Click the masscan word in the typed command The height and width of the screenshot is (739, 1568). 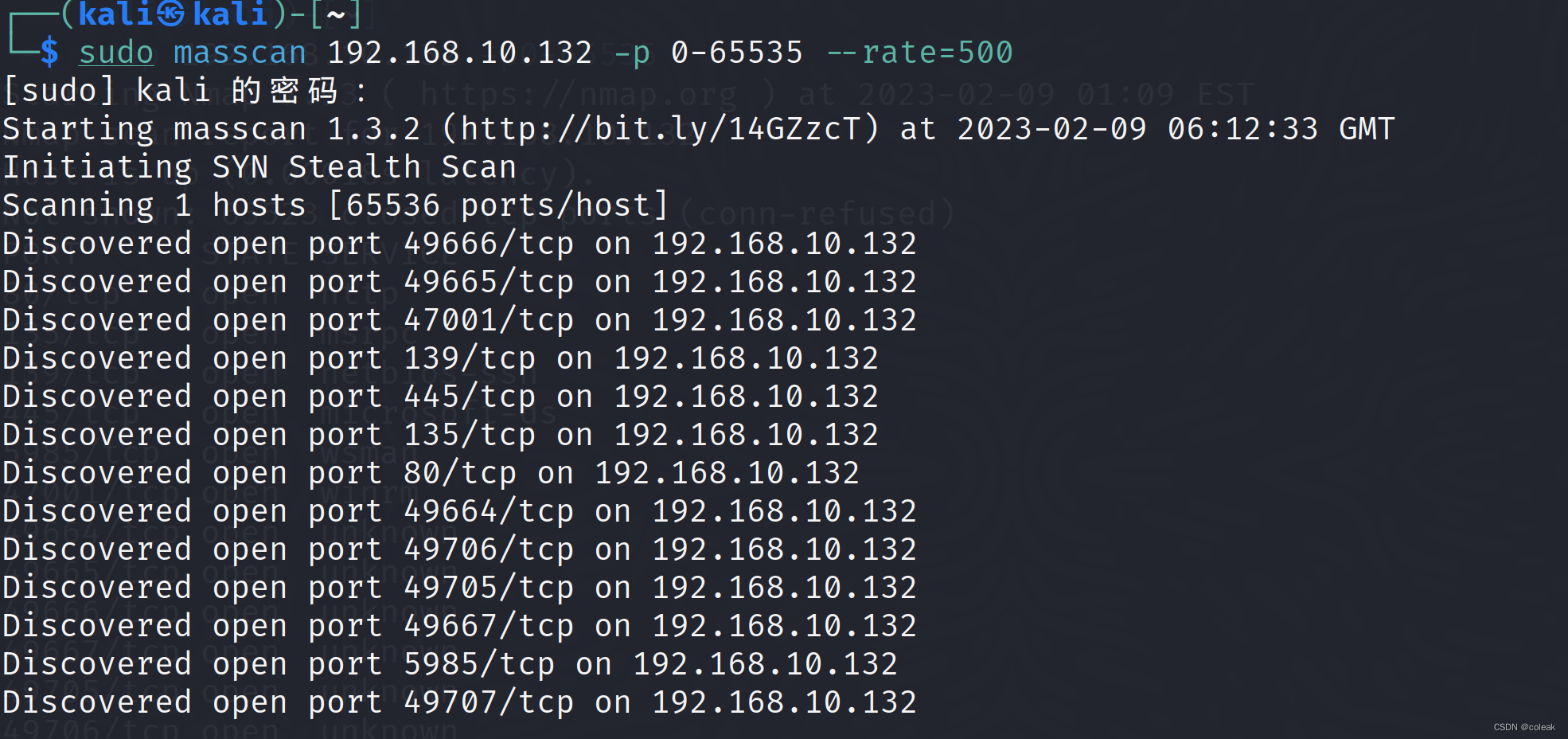click(240, 53)
